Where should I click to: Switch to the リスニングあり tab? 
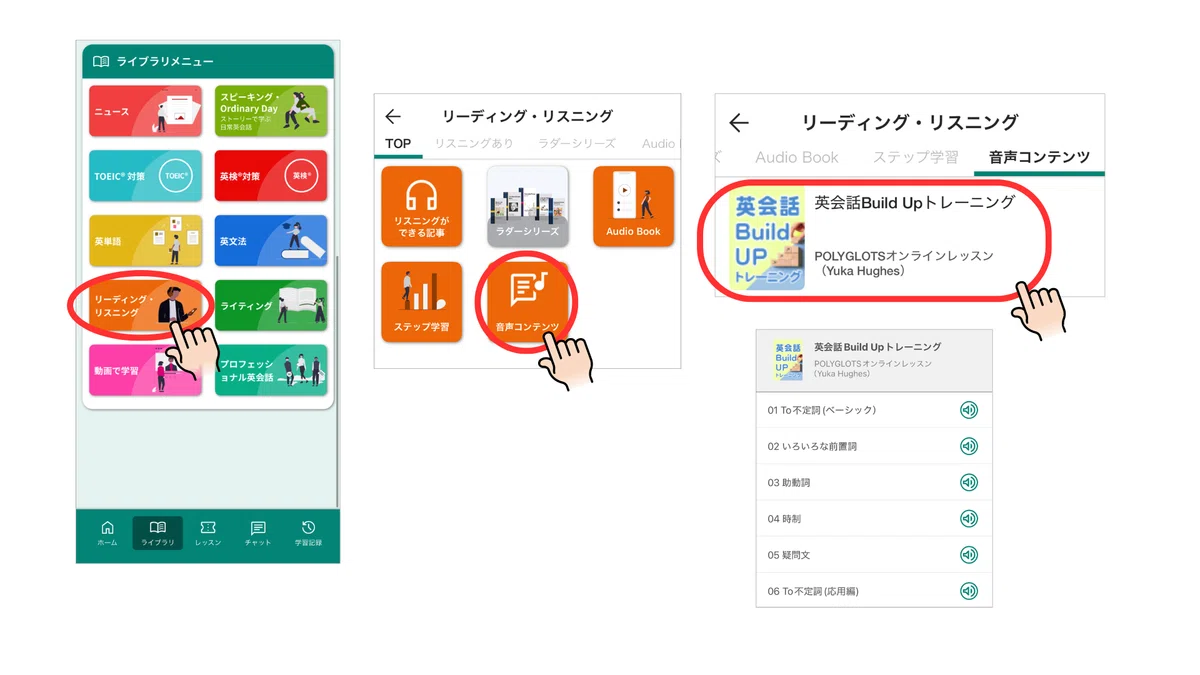coord(474,144)
